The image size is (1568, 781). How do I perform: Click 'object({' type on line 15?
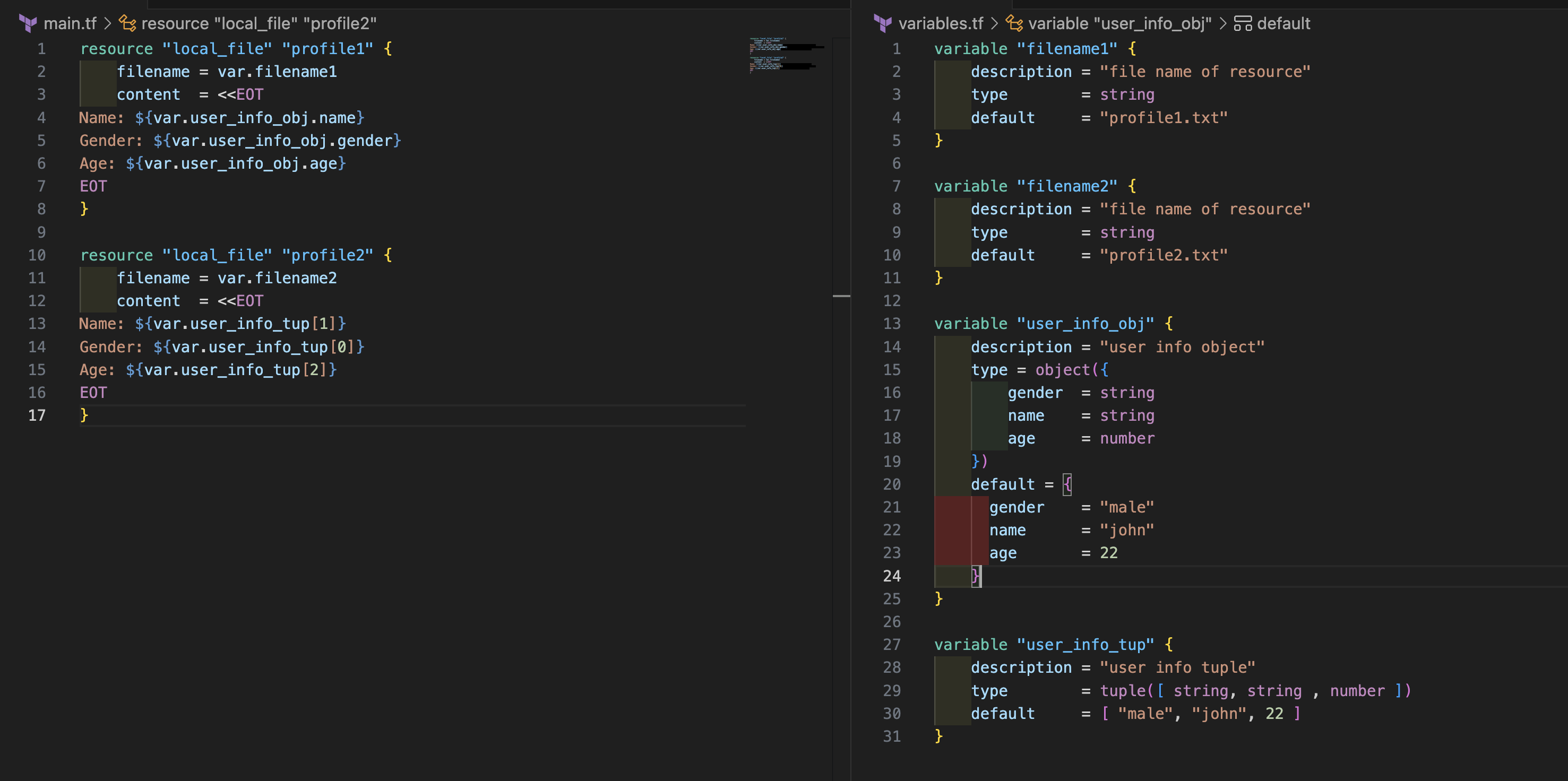[1072, 370]
